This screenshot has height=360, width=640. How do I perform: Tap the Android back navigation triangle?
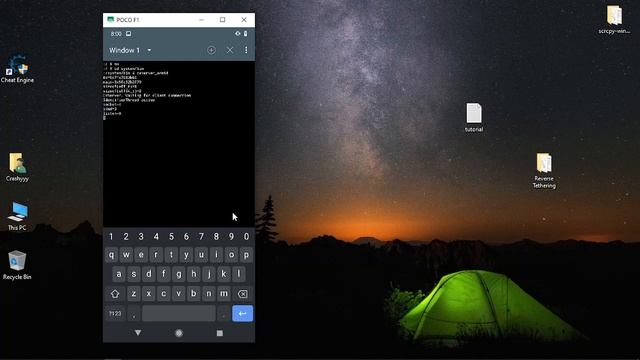[138, 333]
